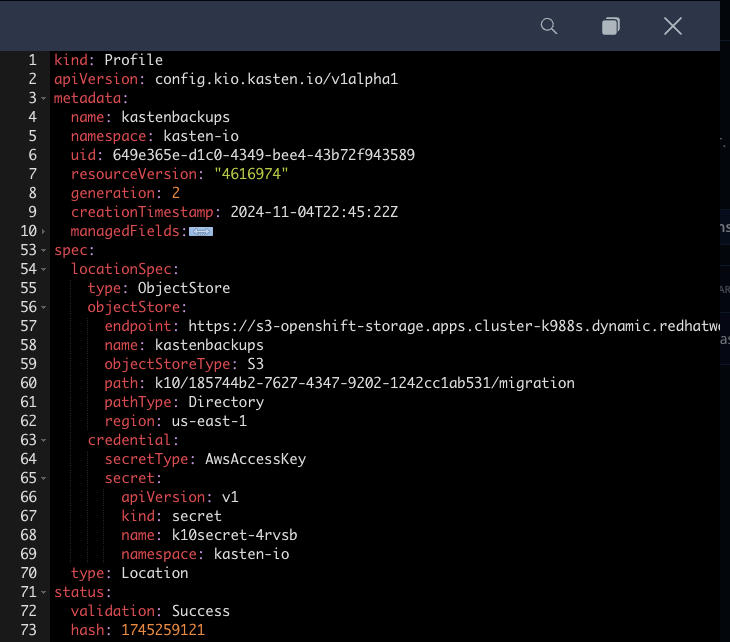The image size is (730, 642).
Task: Collapse the secret fold arrow on line 65
Action: [x=43, y=478]
